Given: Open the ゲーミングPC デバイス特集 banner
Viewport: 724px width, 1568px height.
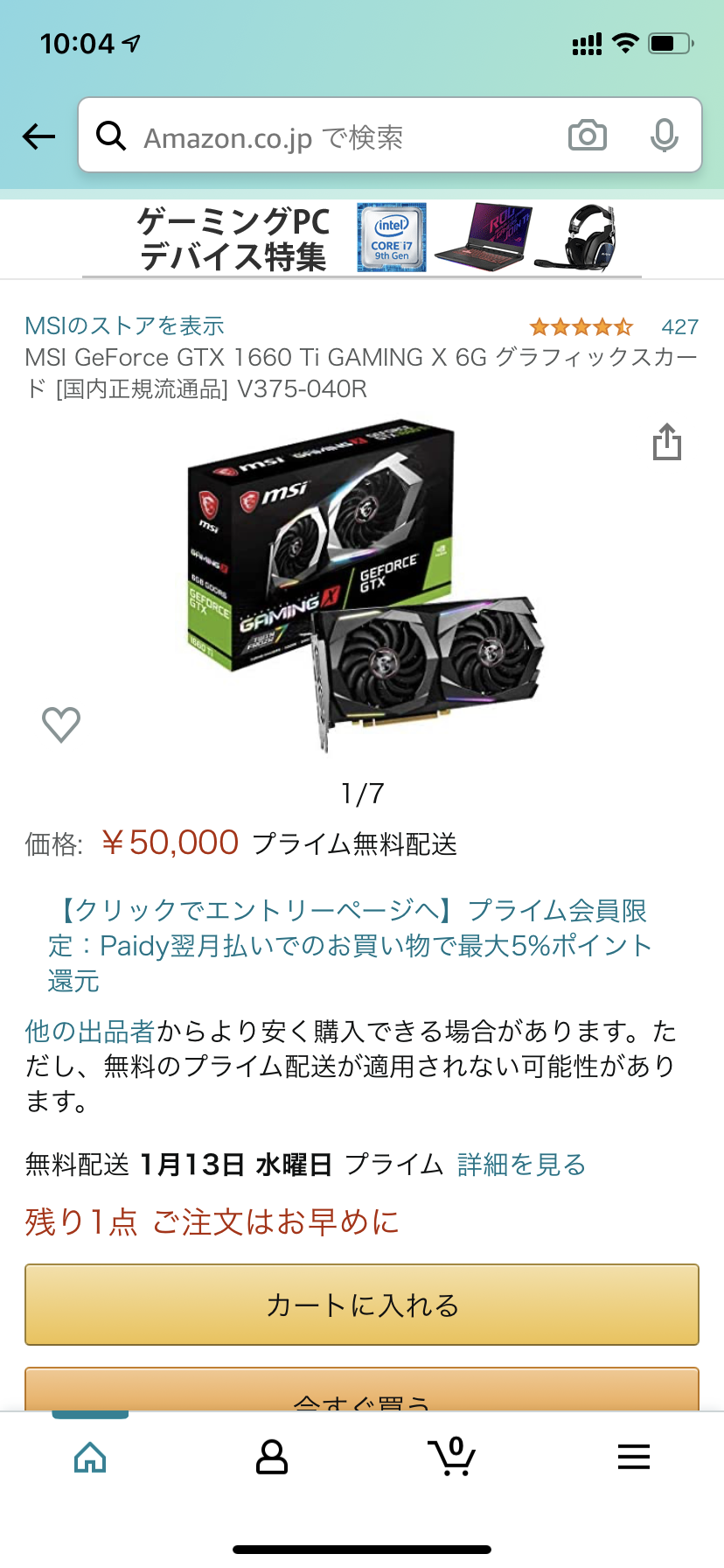Looking at the screenshot, I should [362, 238].
